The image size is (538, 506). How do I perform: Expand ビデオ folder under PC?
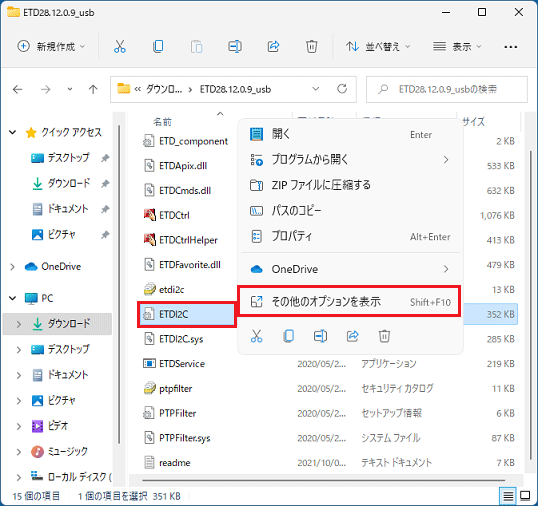click(19, 426)
